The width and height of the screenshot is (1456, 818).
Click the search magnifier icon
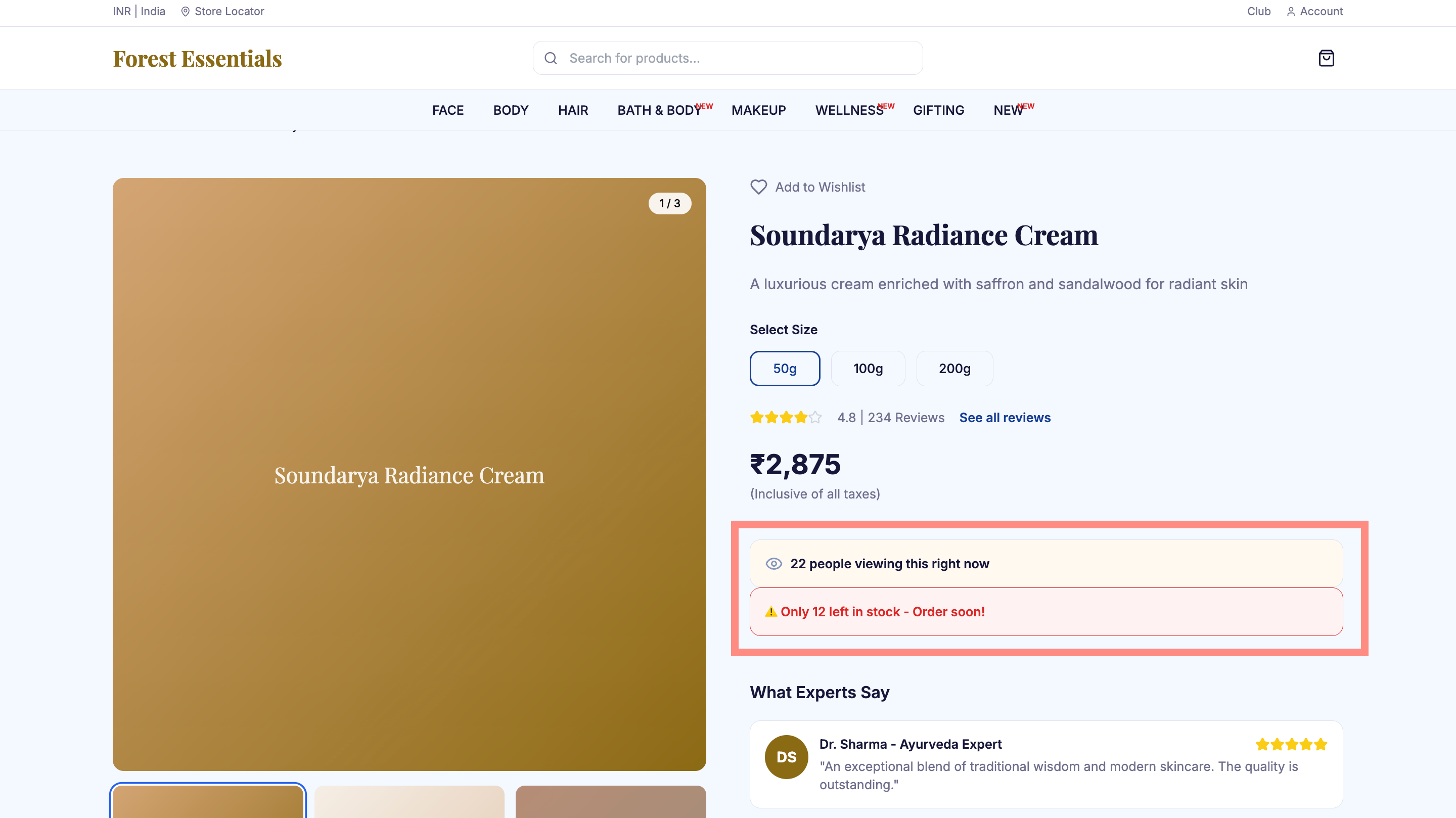click(x=551, y=58)
